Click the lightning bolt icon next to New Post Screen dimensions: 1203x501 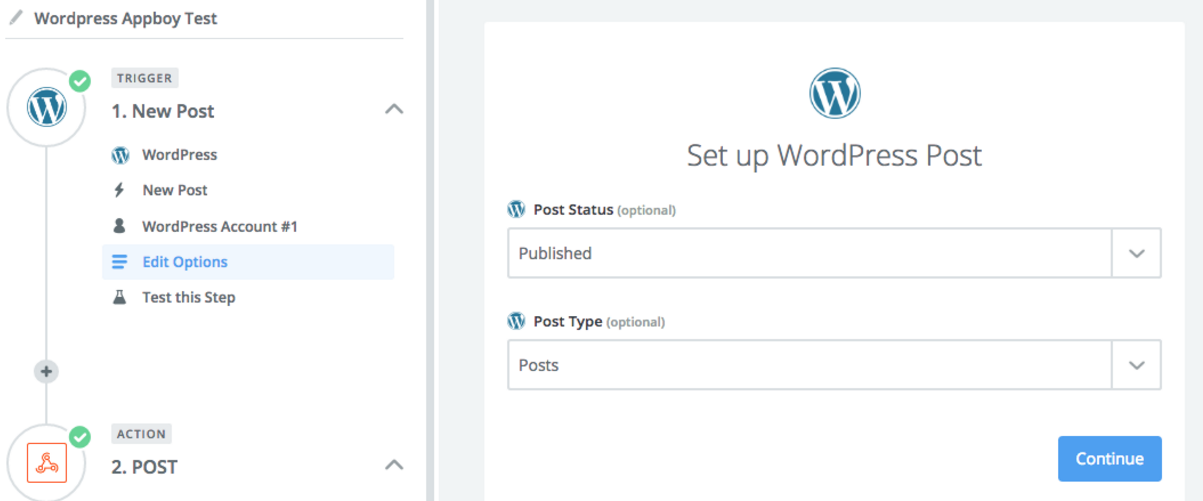point(120,190)
